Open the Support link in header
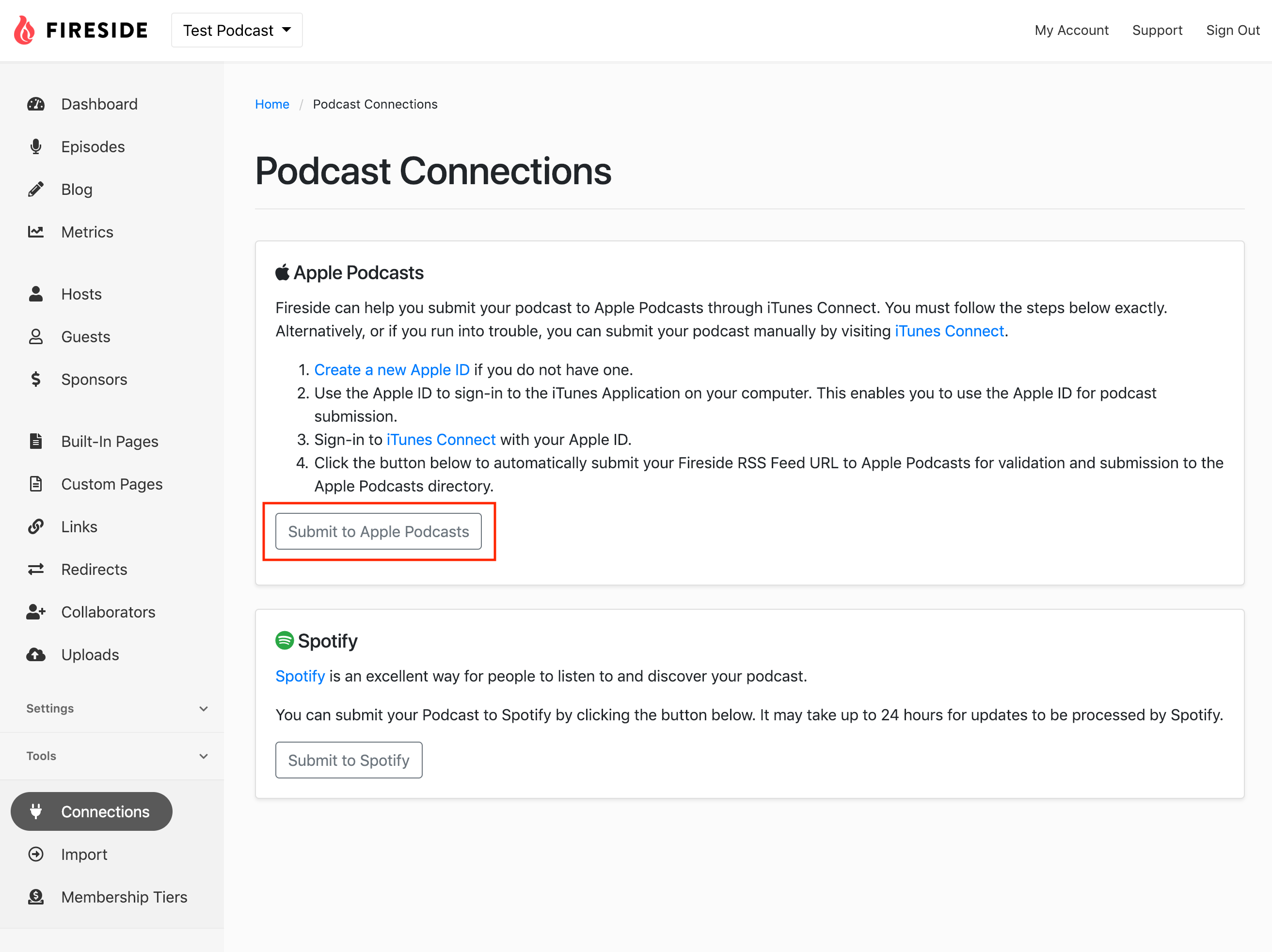This screenshot has height=952, width=1272. 1157,30
